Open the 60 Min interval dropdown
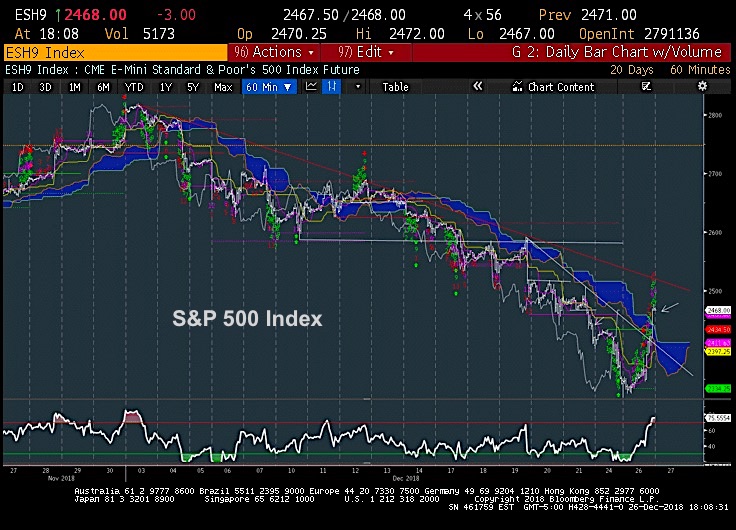736x530 pixels. tap(269, 87)
